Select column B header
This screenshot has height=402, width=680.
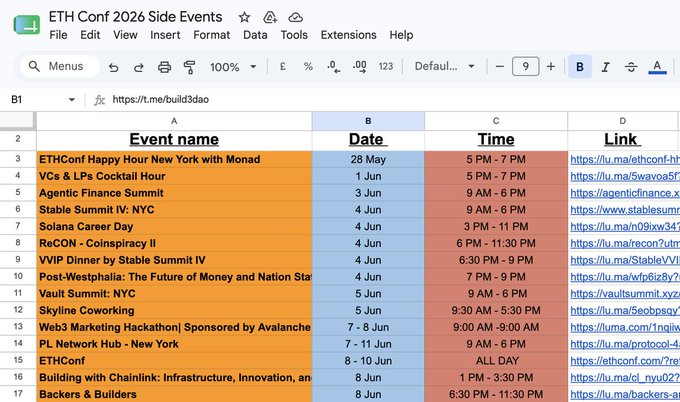coord(368,121)
